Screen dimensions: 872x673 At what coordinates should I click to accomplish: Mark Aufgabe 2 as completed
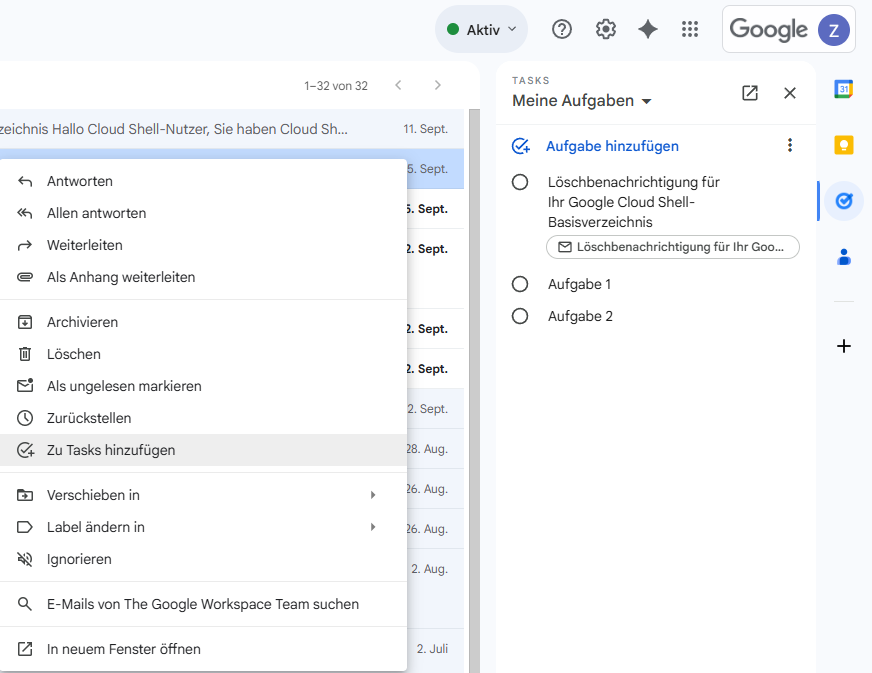520,316
